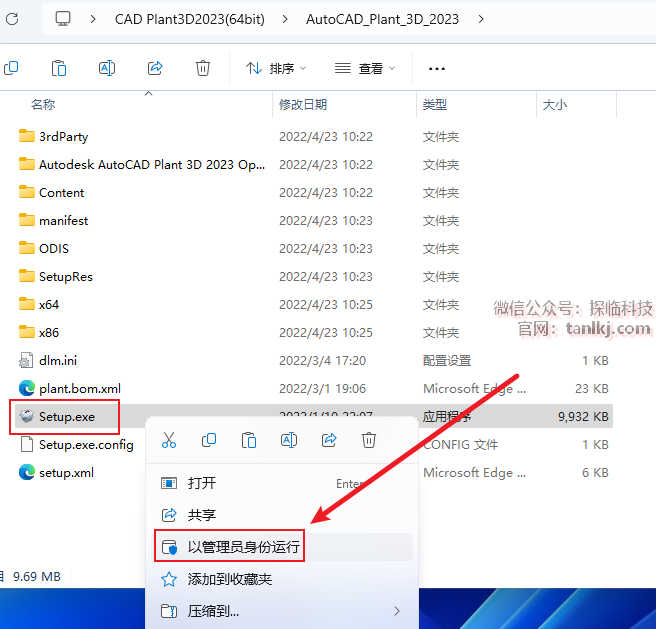Click the Delete trash icon in Explorer toolbar

point(203,68)
